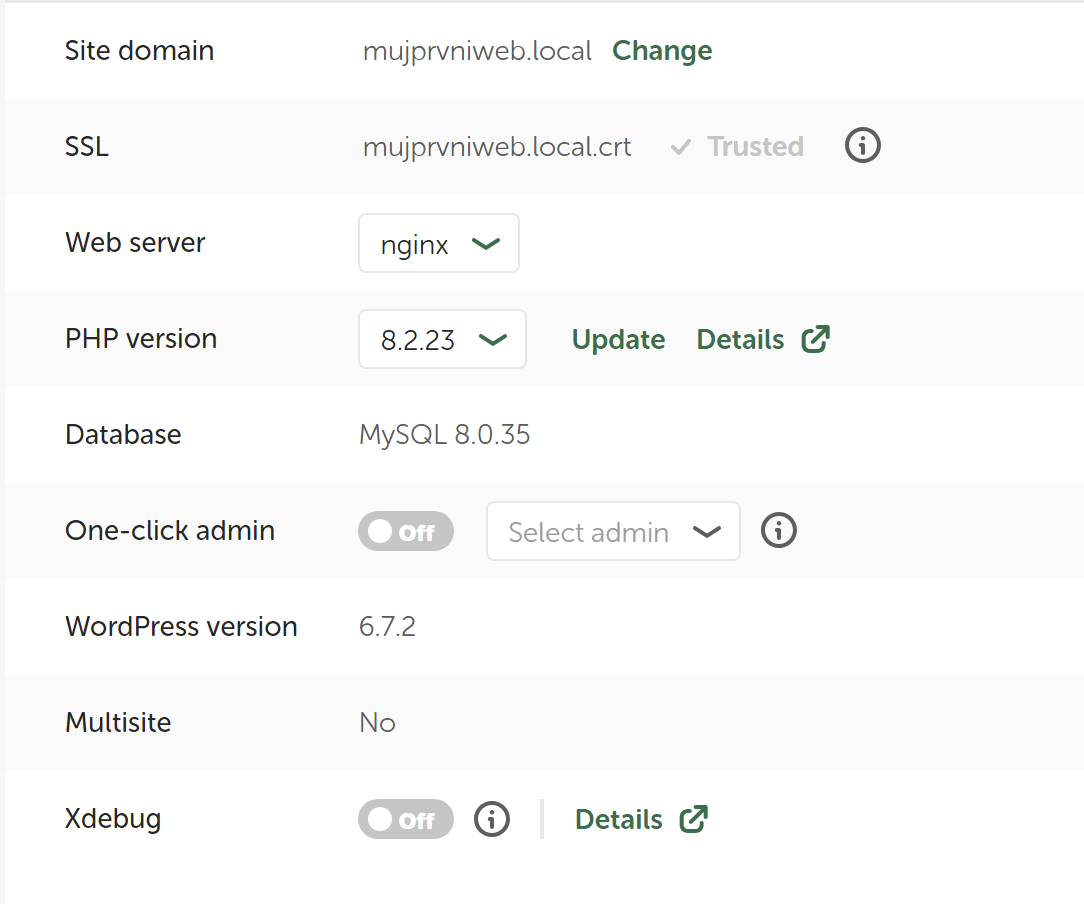Click the One-click admin info icon
Screen dimensions: 1084x904
779,531
